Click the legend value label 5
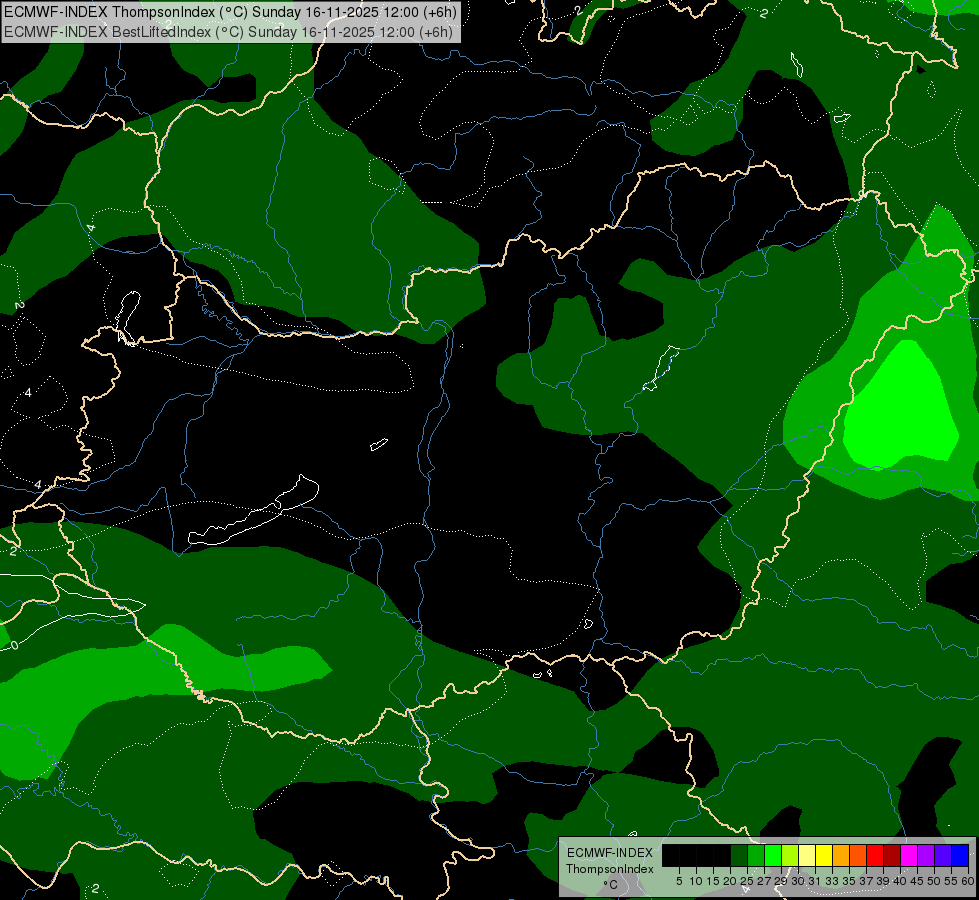Screen dimensions: 979x900 (679, 881)
